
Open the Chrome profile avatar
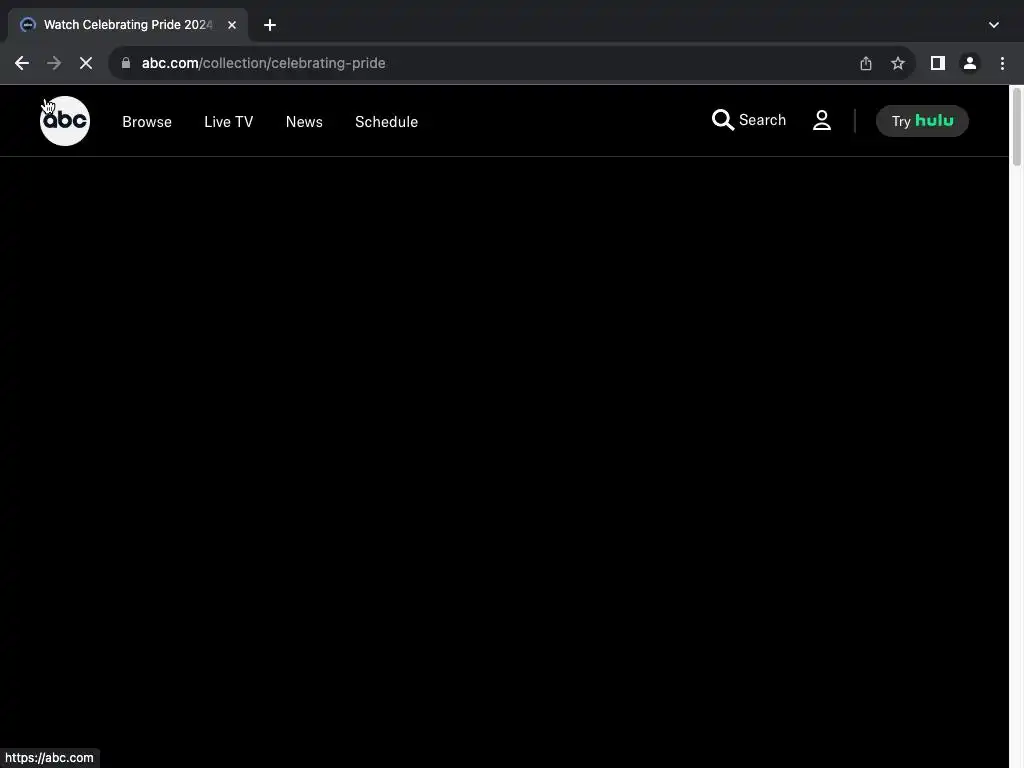point(970,63)
